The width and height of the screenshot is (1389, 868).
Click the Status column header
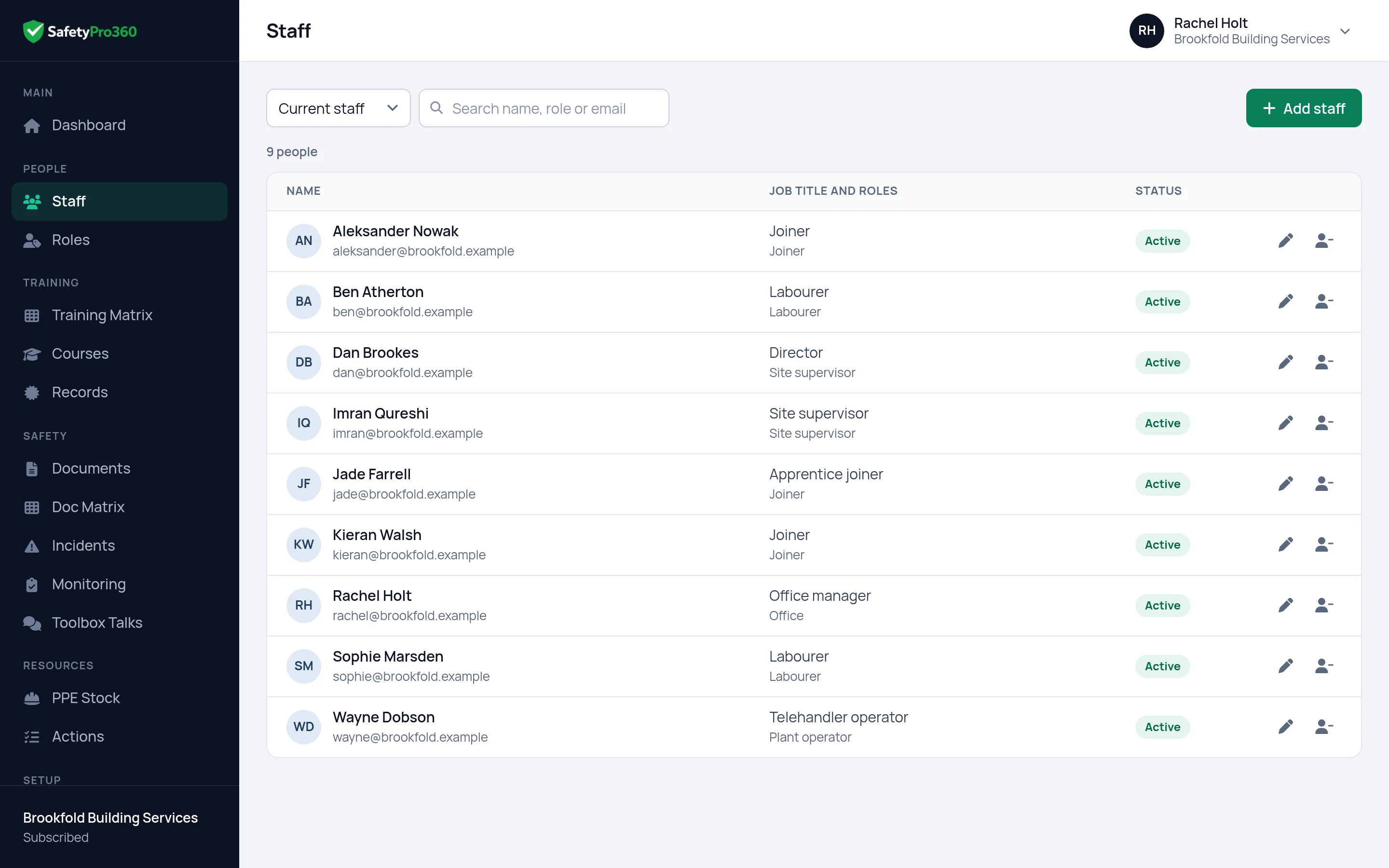pyautogui.click(x=1158, y=190)
